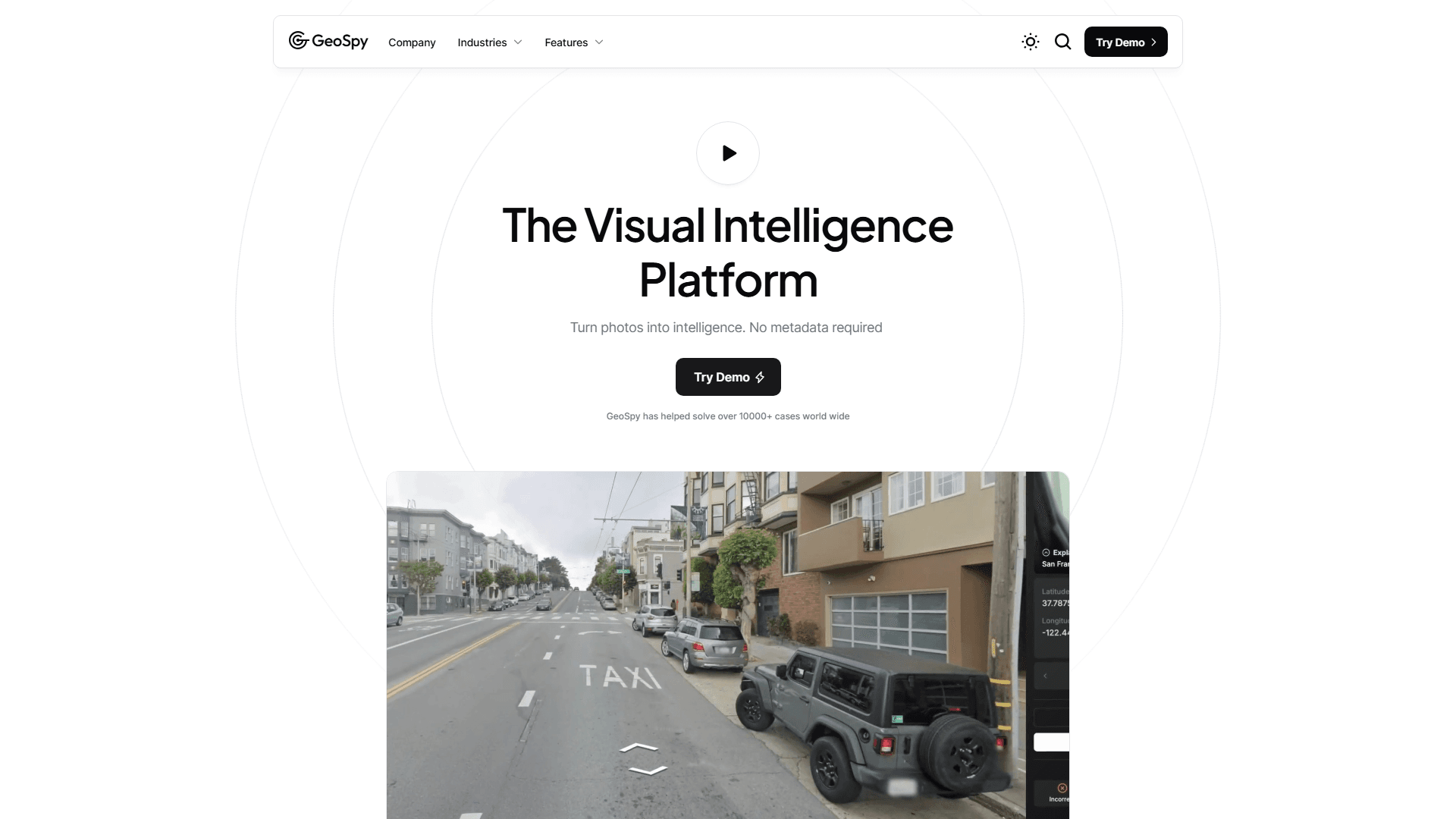This screenshot has width=1456, height=819.
Task: Toggle the light/dark theme sun icon
Action: (x=1030, y=42)
